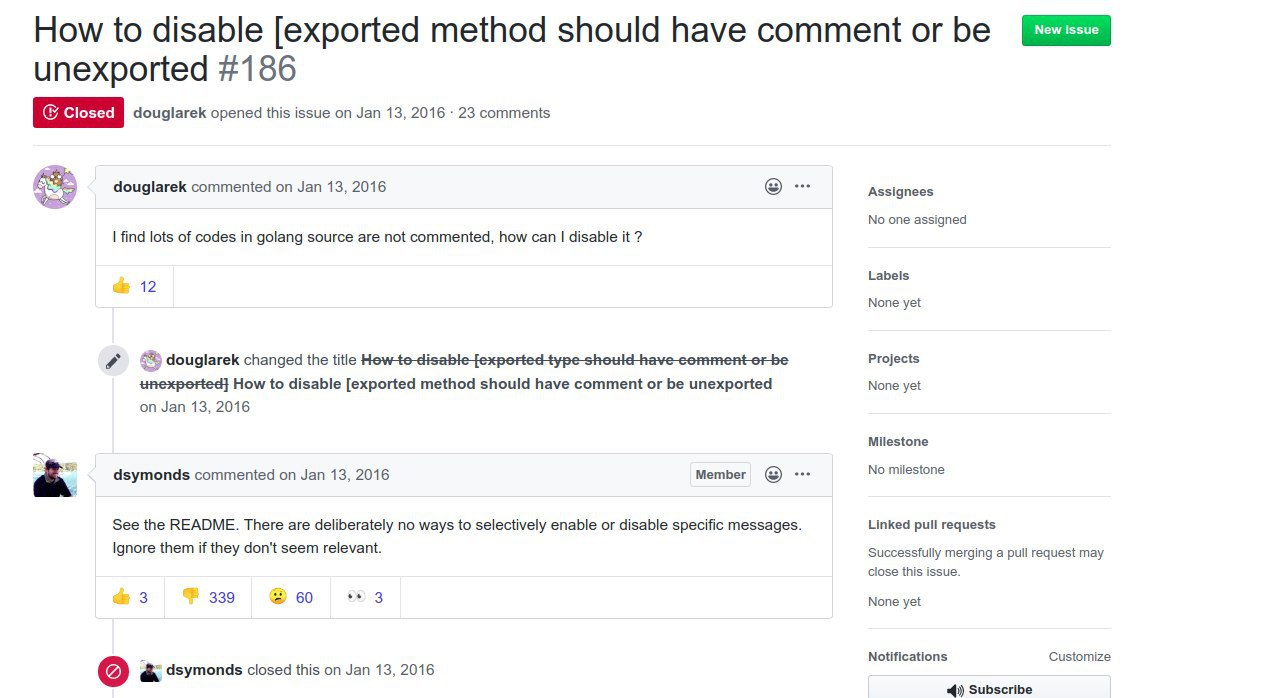Open douglarek's profile avatar beside first comment
The image size is (1279, 698).
55,187
